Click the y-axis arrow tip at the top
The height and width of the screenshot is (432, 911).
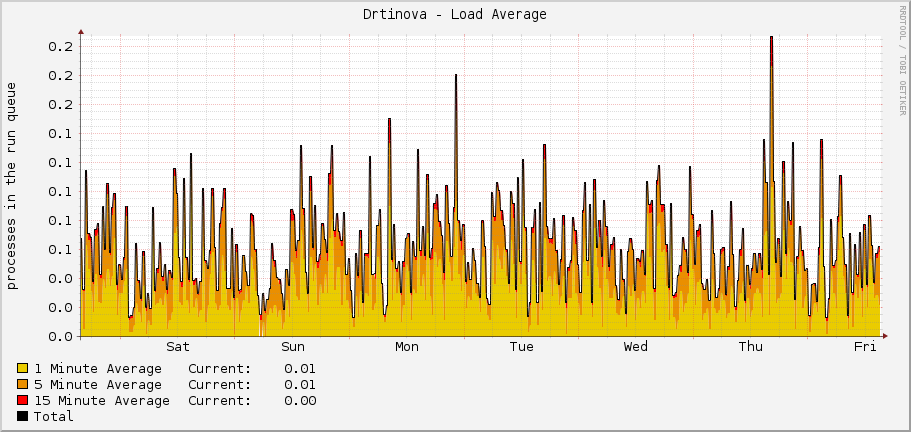coord(81,32)
